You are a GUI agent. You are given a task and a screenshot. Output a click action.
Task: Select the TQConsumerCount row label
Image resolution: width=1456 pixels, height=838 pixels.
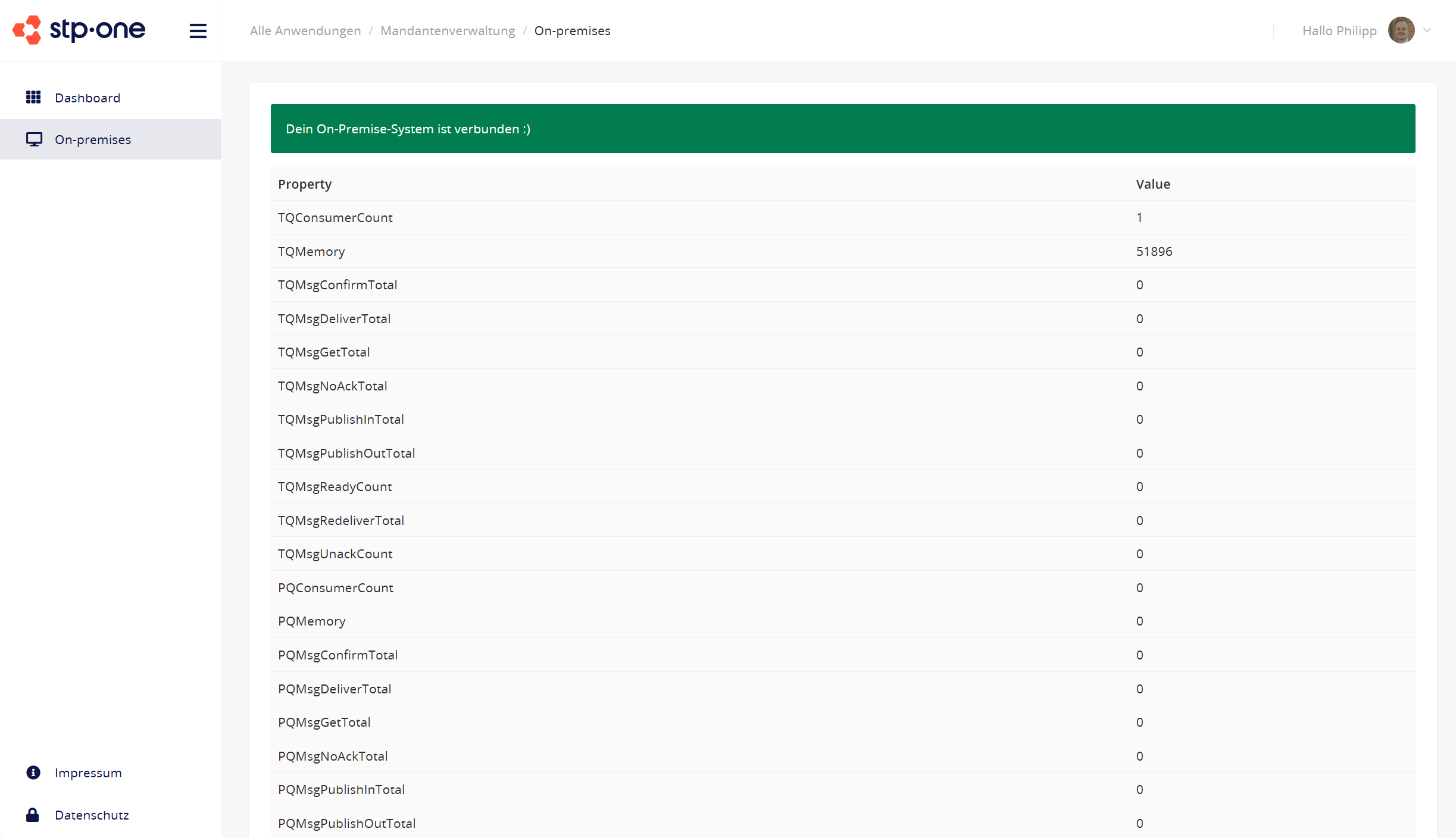pyautogui.click(x=335, y=218)
